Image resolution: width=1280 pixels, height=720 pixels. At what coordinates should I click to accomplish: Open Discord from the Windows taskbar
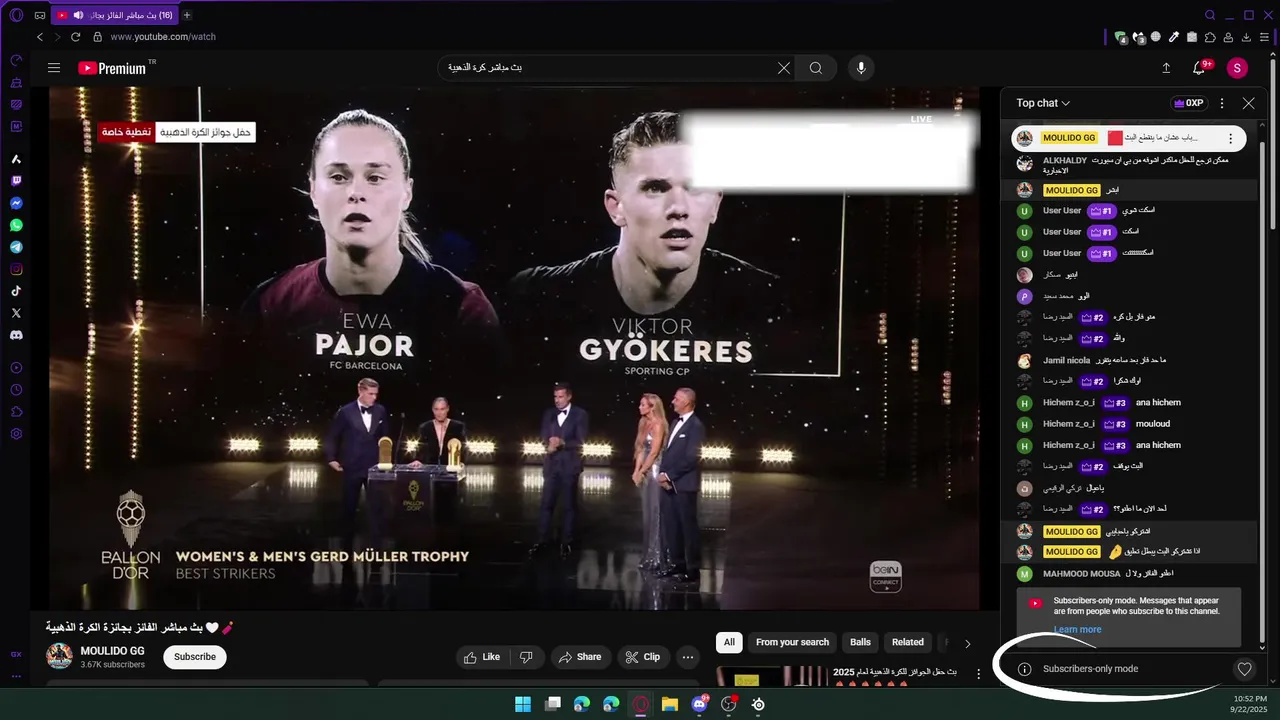[700, 704]
